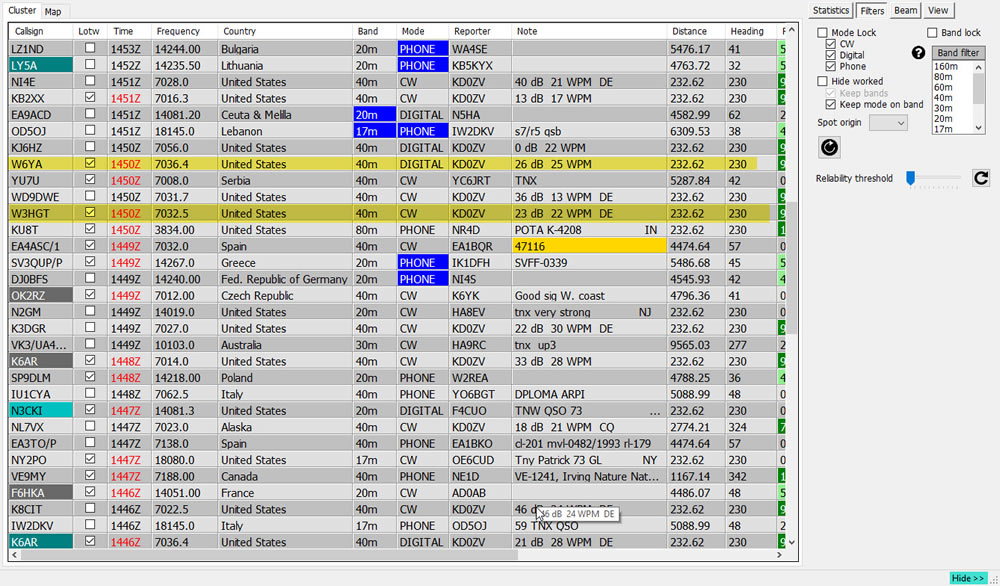The width and height of the screenshot is (1000, 586).
Task: Click the Lebanon country cell
Action: point(284,131)
